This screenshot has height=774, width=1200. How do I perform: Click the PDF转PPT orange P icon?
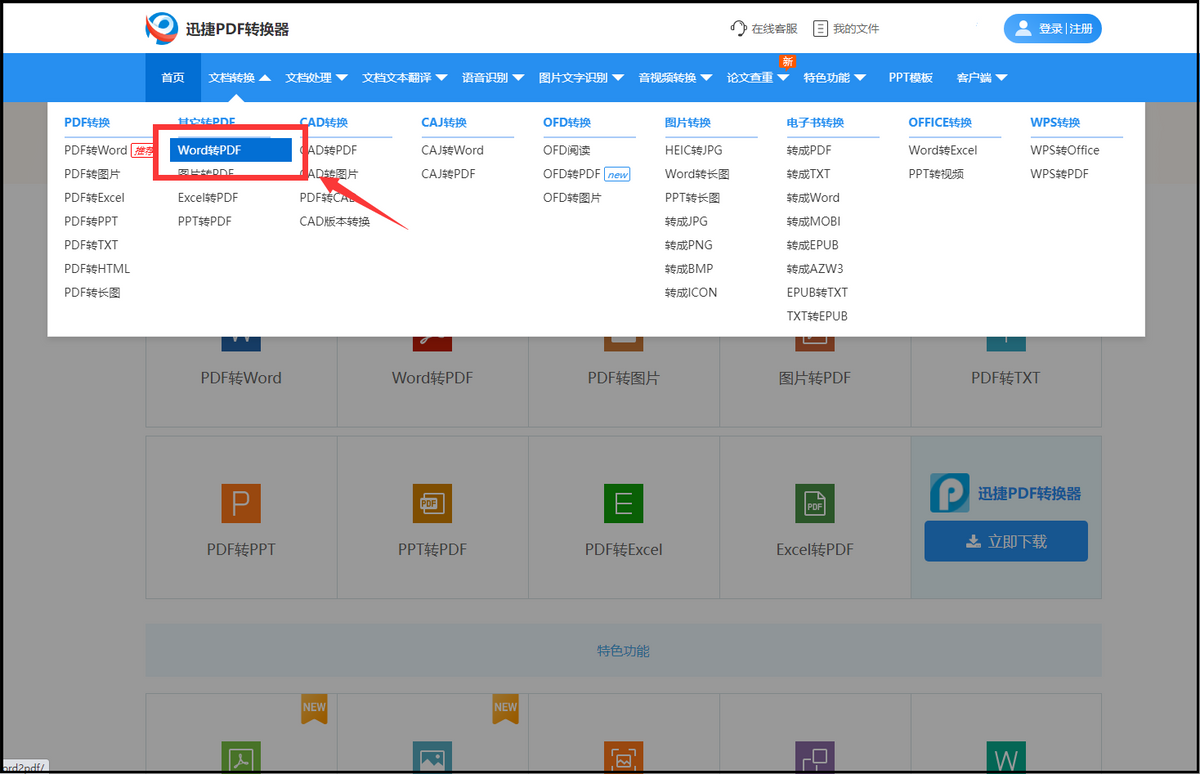241,503
